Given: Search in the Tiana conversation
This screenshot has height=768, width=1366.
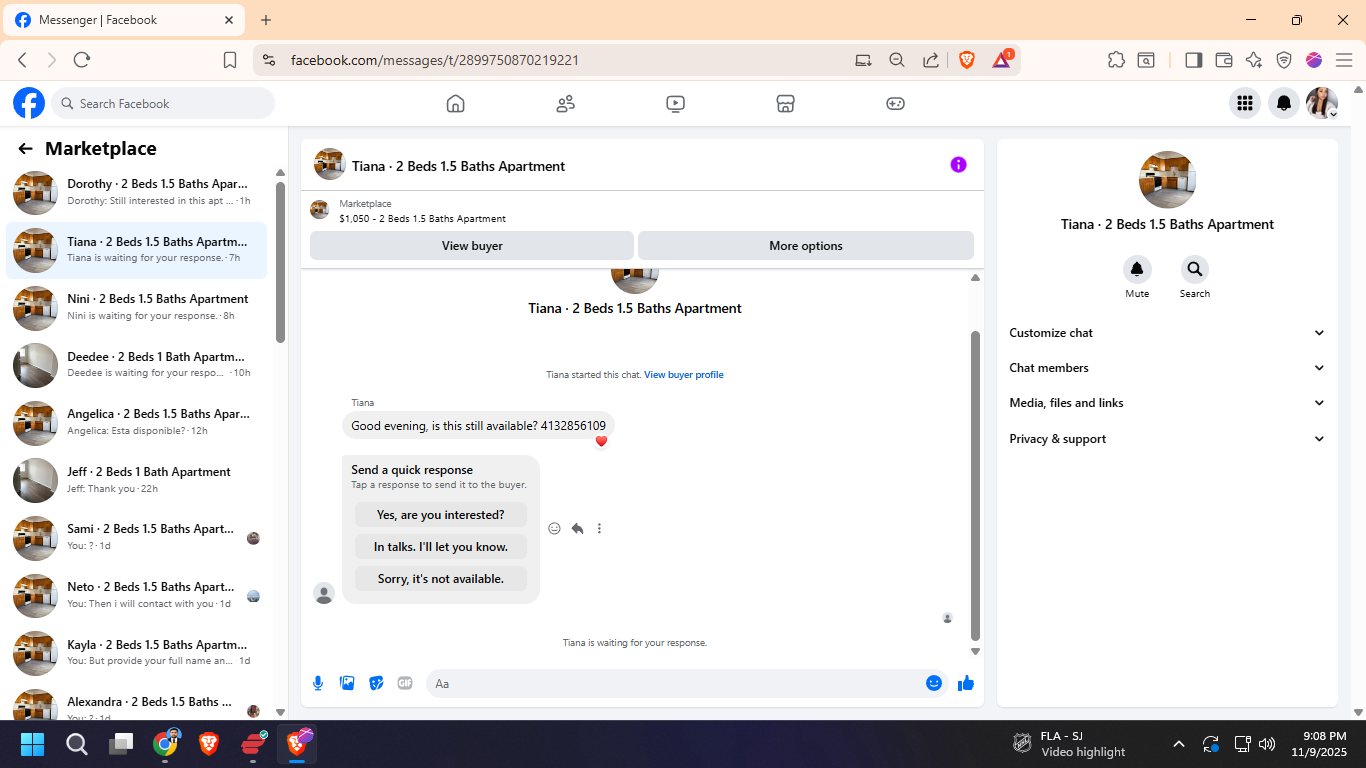Looking at the screenshot, I should pyautogui.click(x=1194, y=269).
